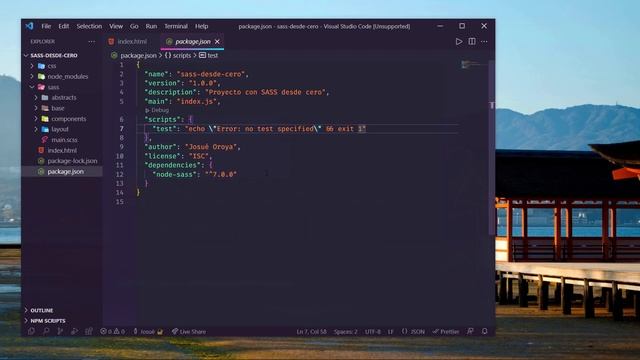Select package.json in the explorer tree

[65, 171]
